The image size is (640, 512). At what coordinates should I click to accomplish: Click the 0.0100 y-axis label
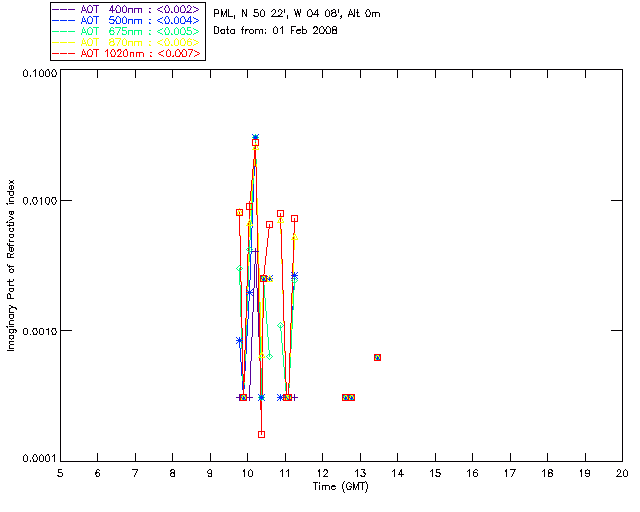click(x=40, y=201)
